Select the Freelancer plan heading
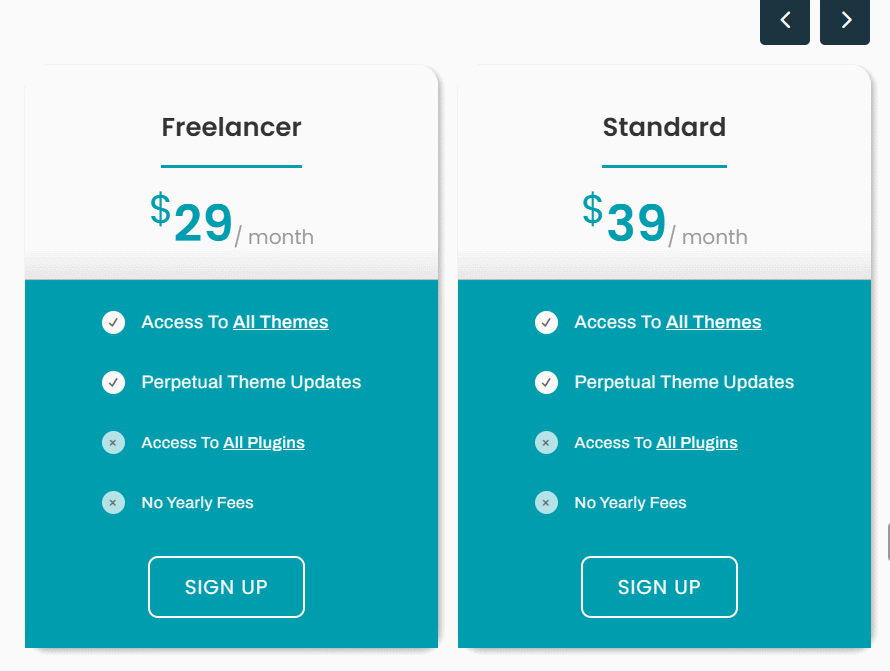 tap(232, 127)
